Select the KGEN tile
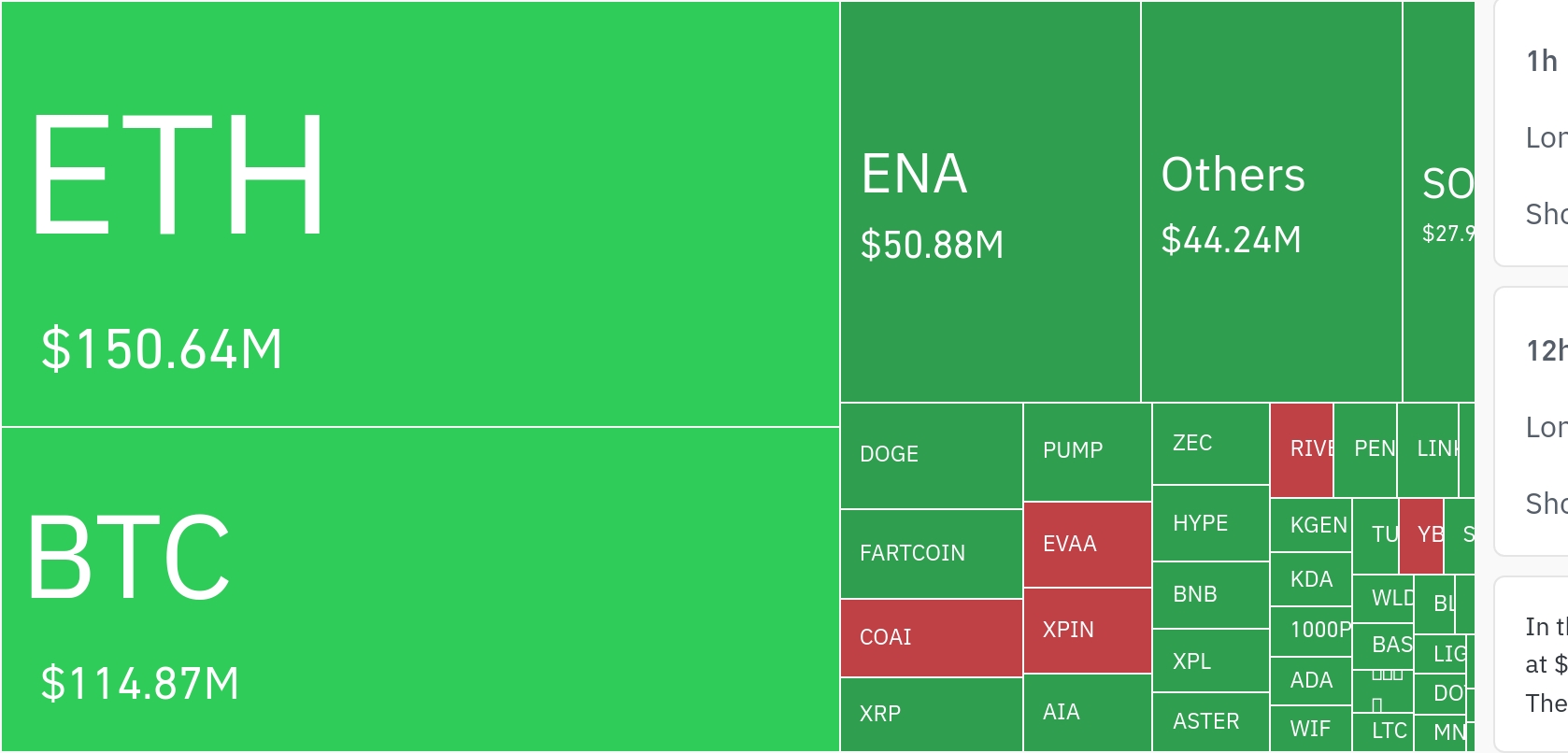This screenshot has width=1568, height=753. 1310,525
